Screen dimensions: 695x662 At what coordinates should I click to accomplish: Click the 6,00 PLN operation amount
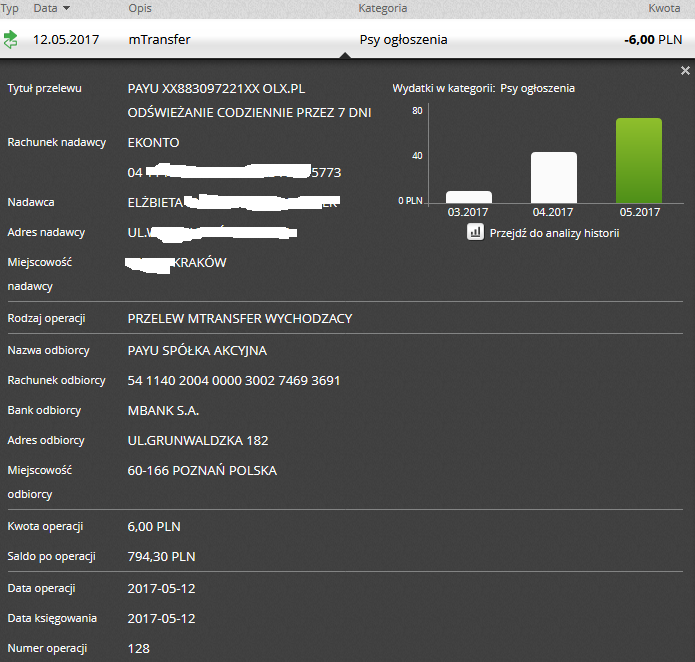click(x=154, y=526)
